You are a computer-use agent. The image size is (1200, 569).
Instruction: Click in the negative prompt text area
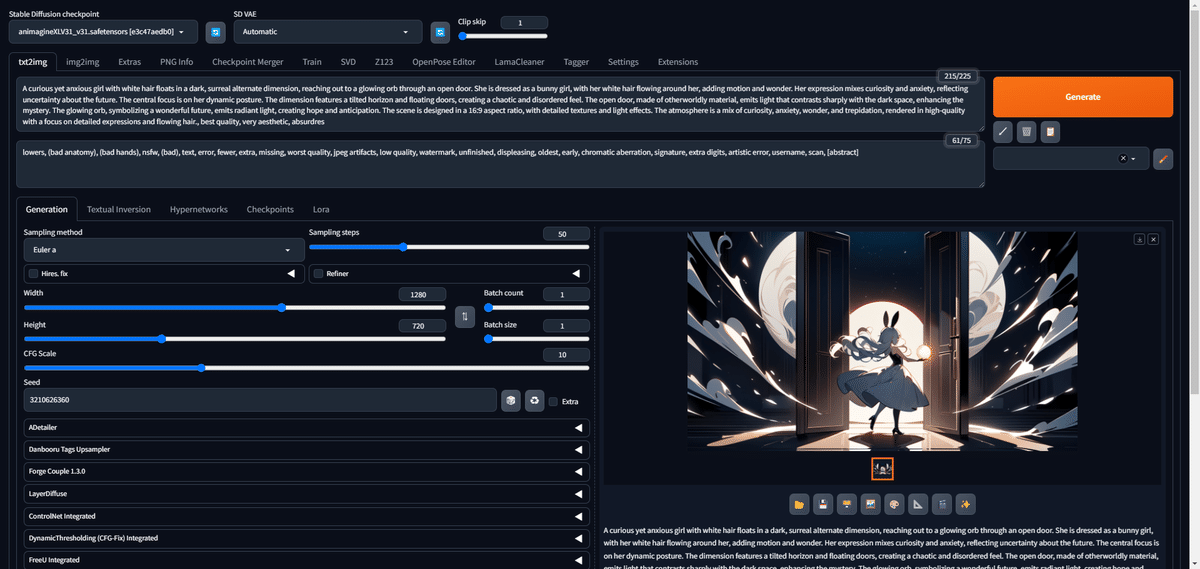click(x=500, y=163)
